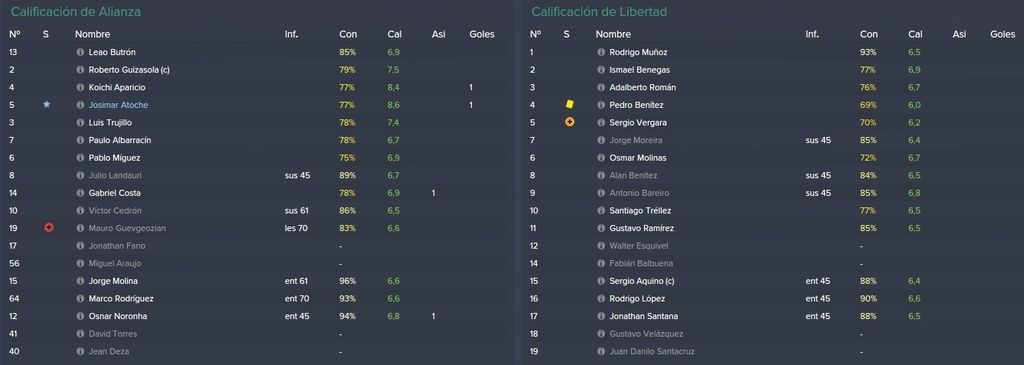The height and width of the screenshot is (365, 1024).
Task: Click the info icon beside Juan Danilo Santacruz
Action: (x=601, y=351)
